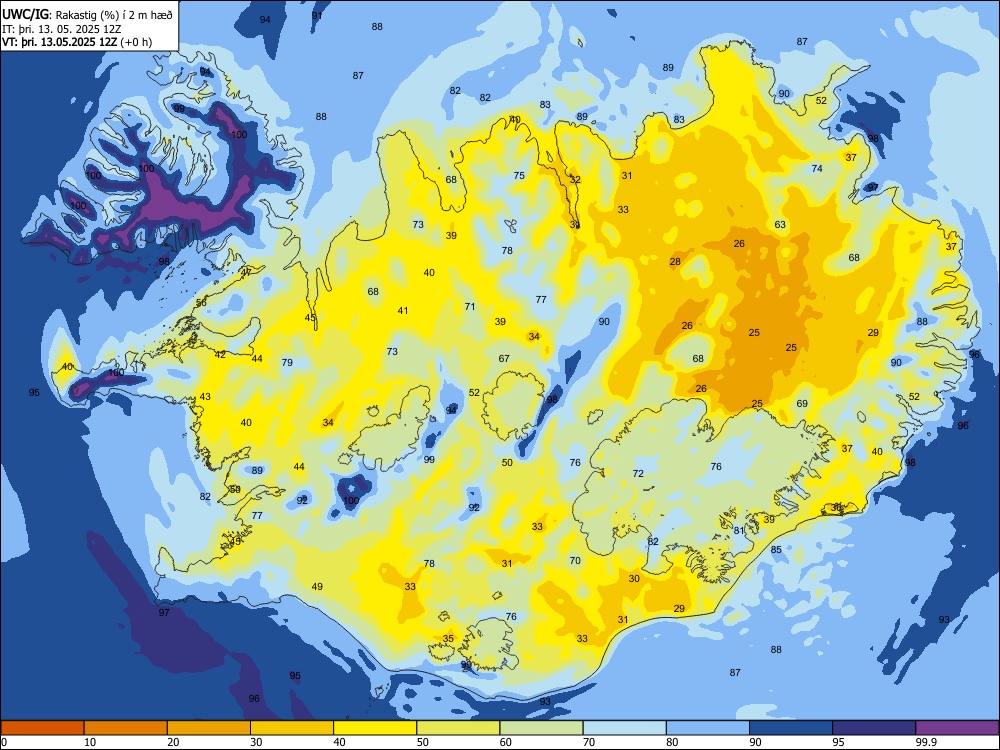Viewport: 1000px width, 750px height.
Task: Click the 'IT: þri. 13. 05. 2025 12Z' line
Action: pos(62,29)
